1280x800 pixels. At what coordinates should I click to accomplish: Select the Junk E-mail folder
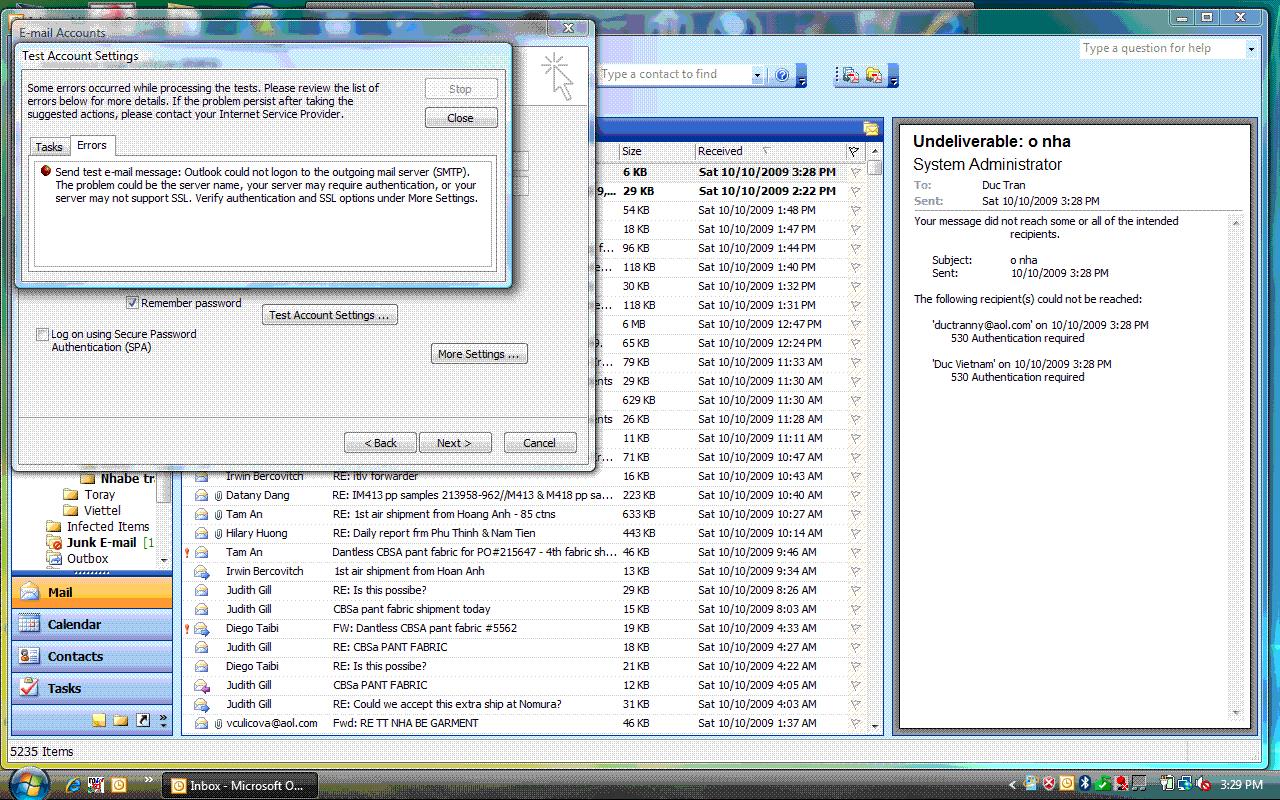click(101, 542)
